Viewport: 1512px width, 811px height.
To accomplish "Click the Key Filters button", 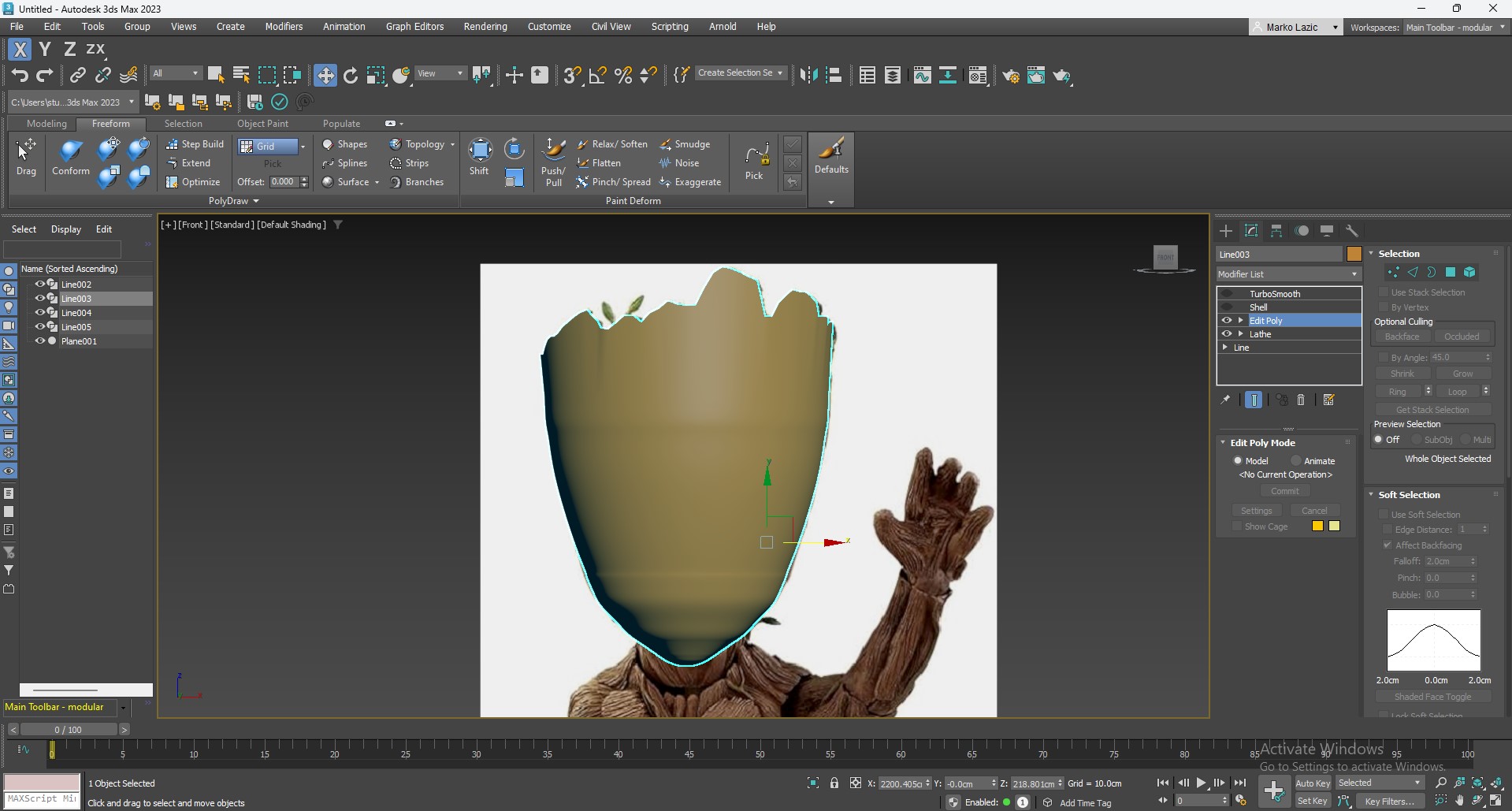I will pyautogui.click(x=1391, y=802).
